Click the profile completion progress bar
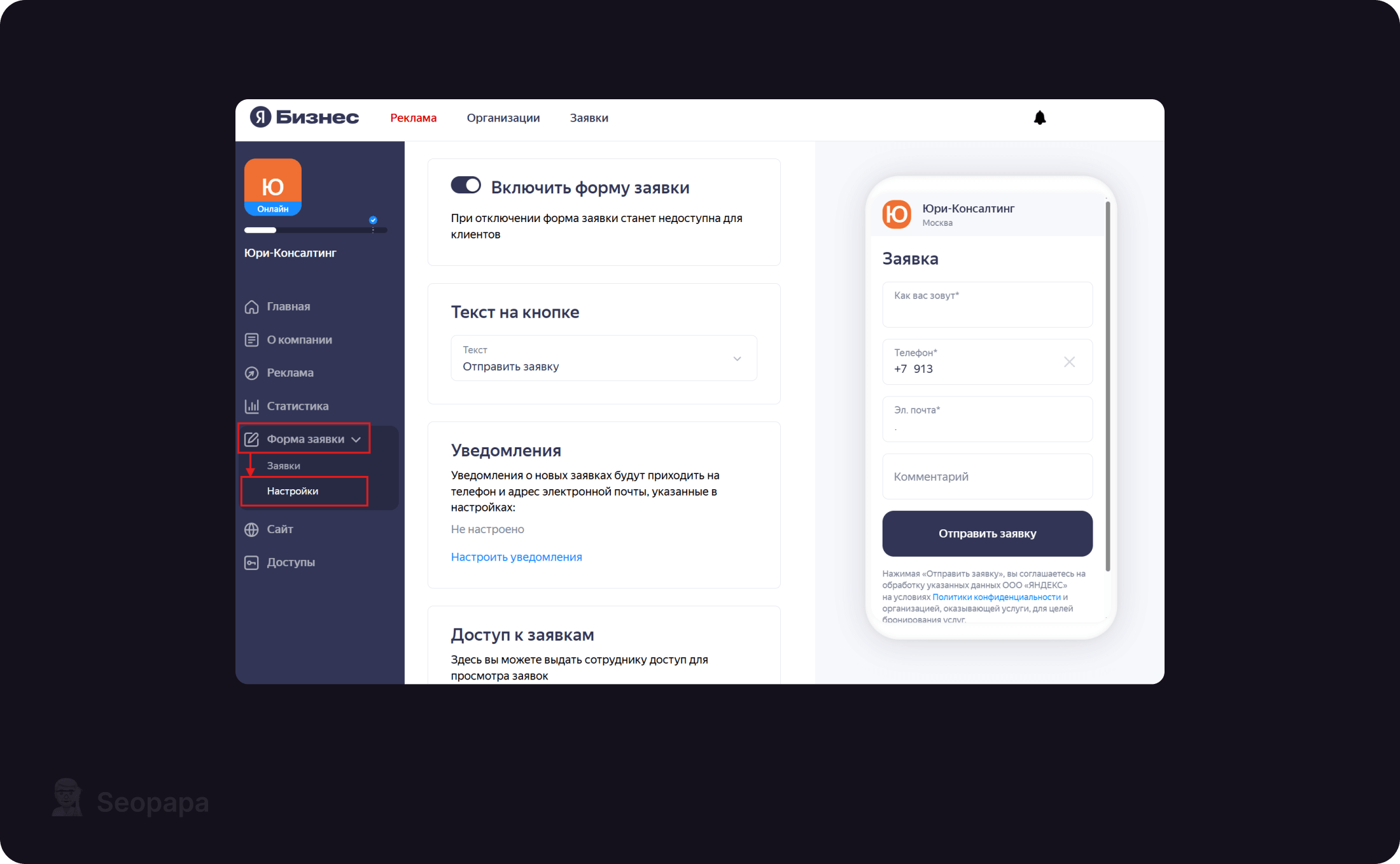 pos(316,230)
